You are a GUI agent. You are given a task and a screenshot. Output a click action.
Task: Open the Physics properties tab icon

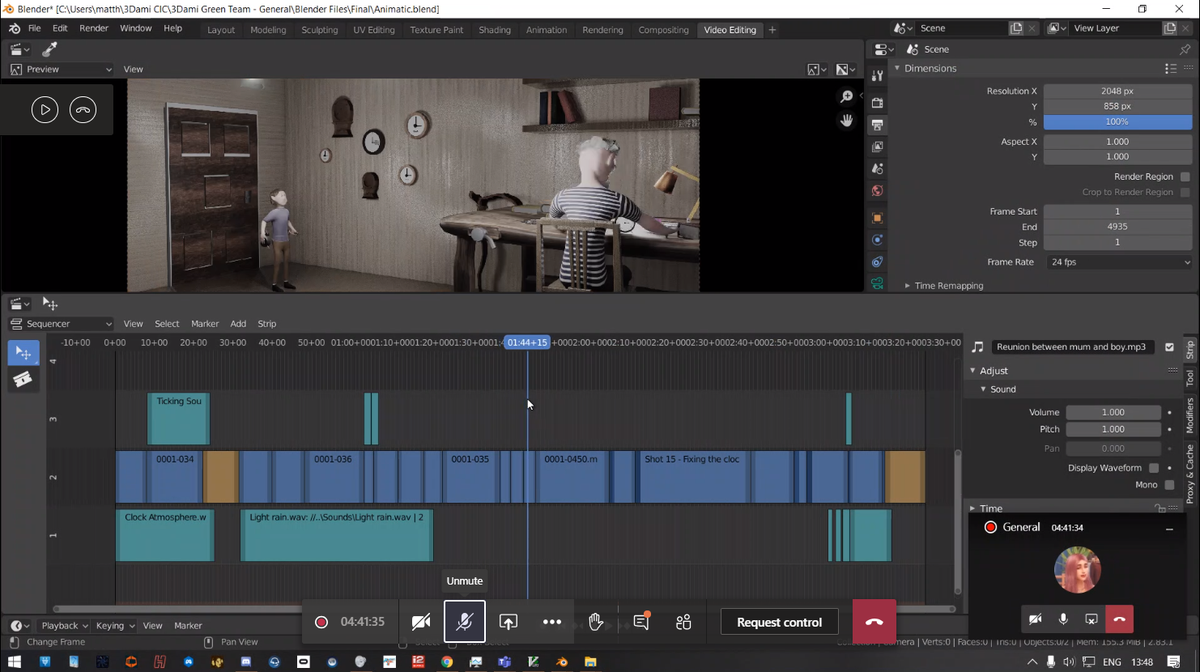(877, 240)
